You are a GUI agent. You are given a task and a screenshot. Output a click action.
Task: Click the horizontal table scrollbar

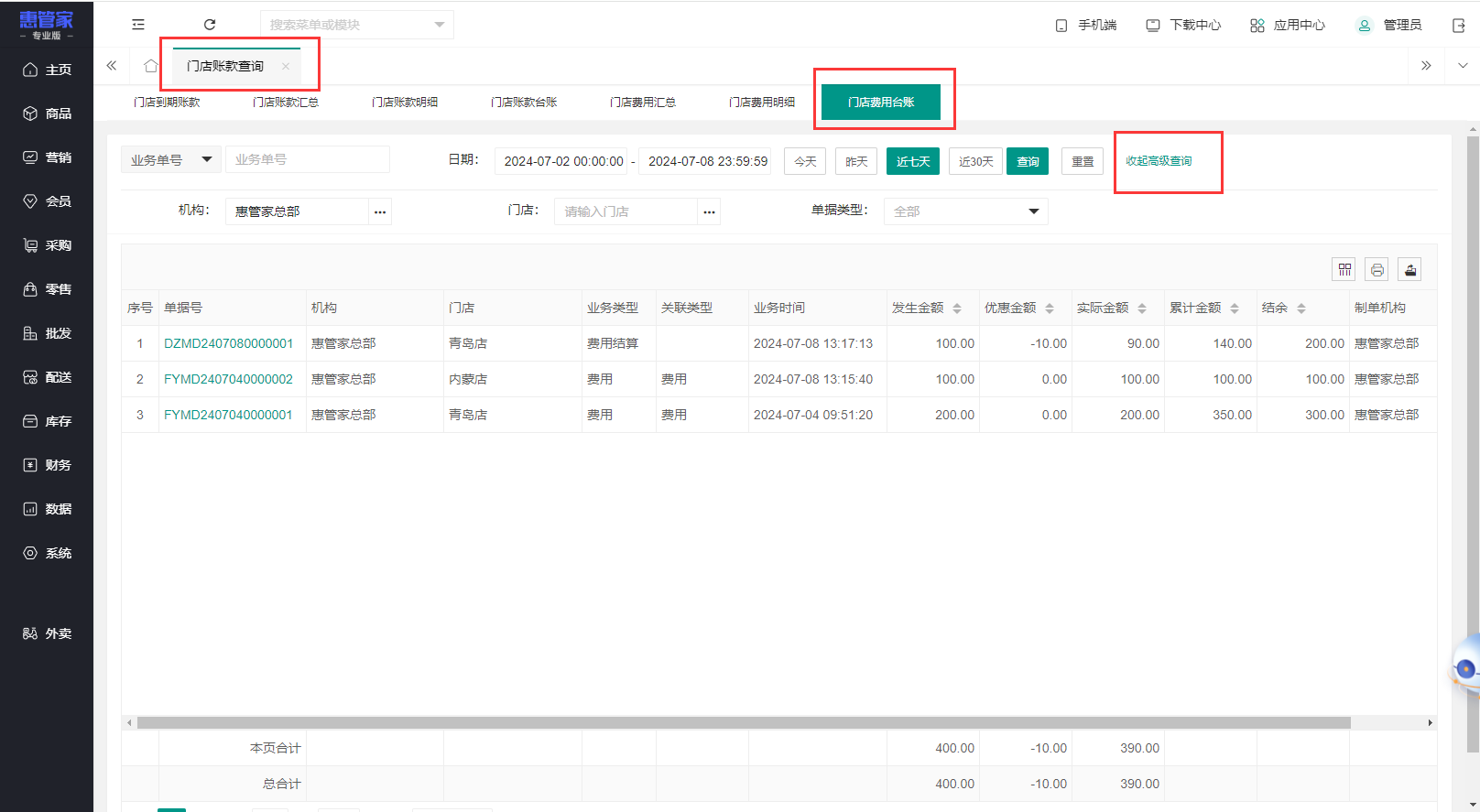pyautogui.click(x=744, y=723)
